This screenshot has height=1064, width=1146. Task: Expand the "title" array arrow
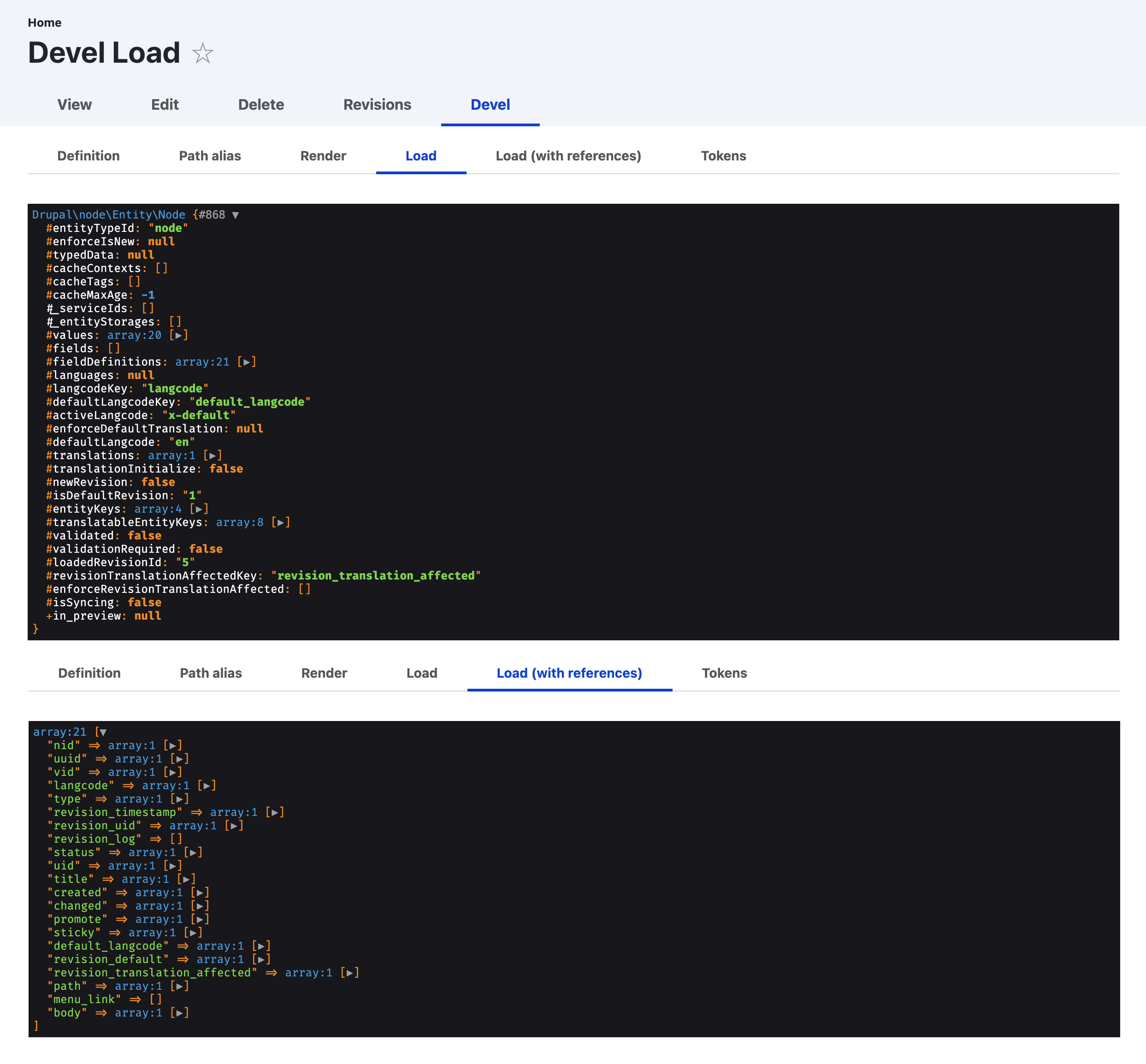(186, 879)
